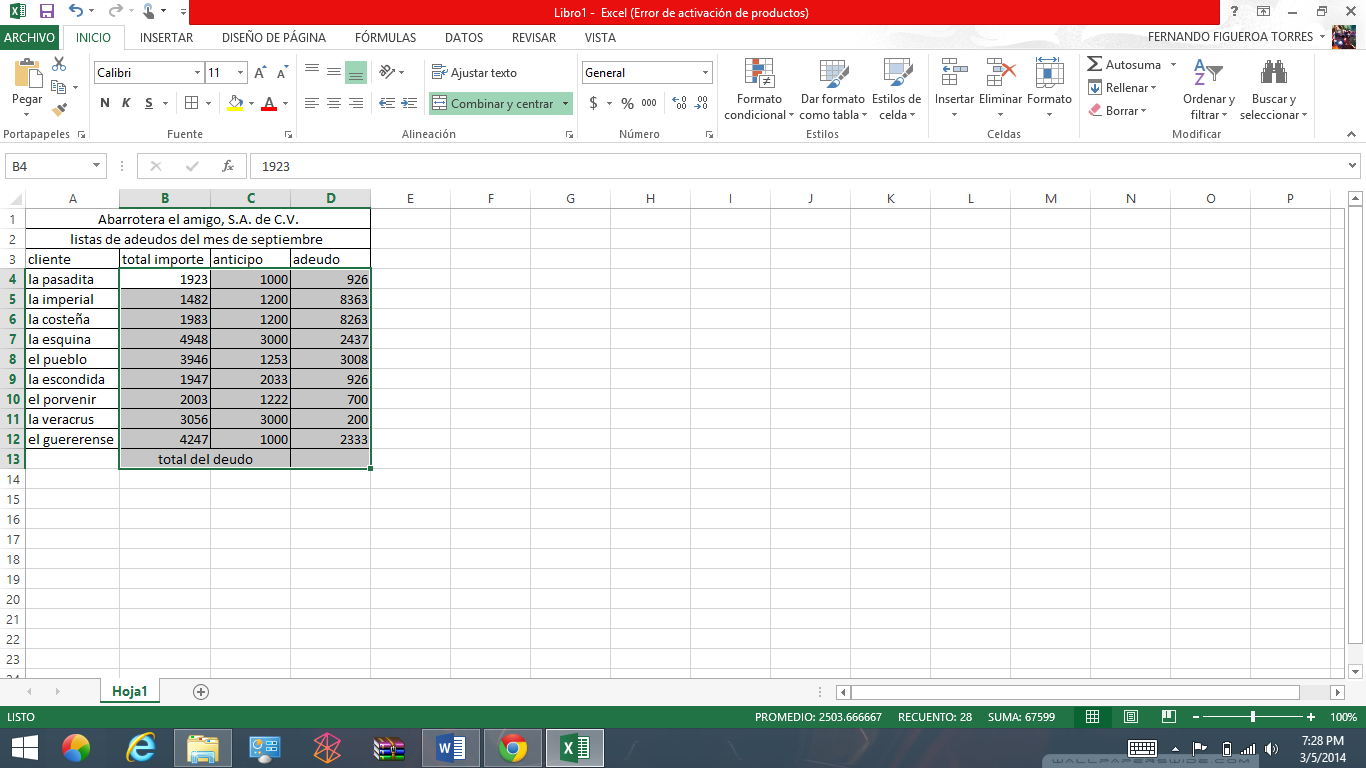Open Formato condicional
The height and width of the screenshot is (768, 1366).
coord(758,88)
